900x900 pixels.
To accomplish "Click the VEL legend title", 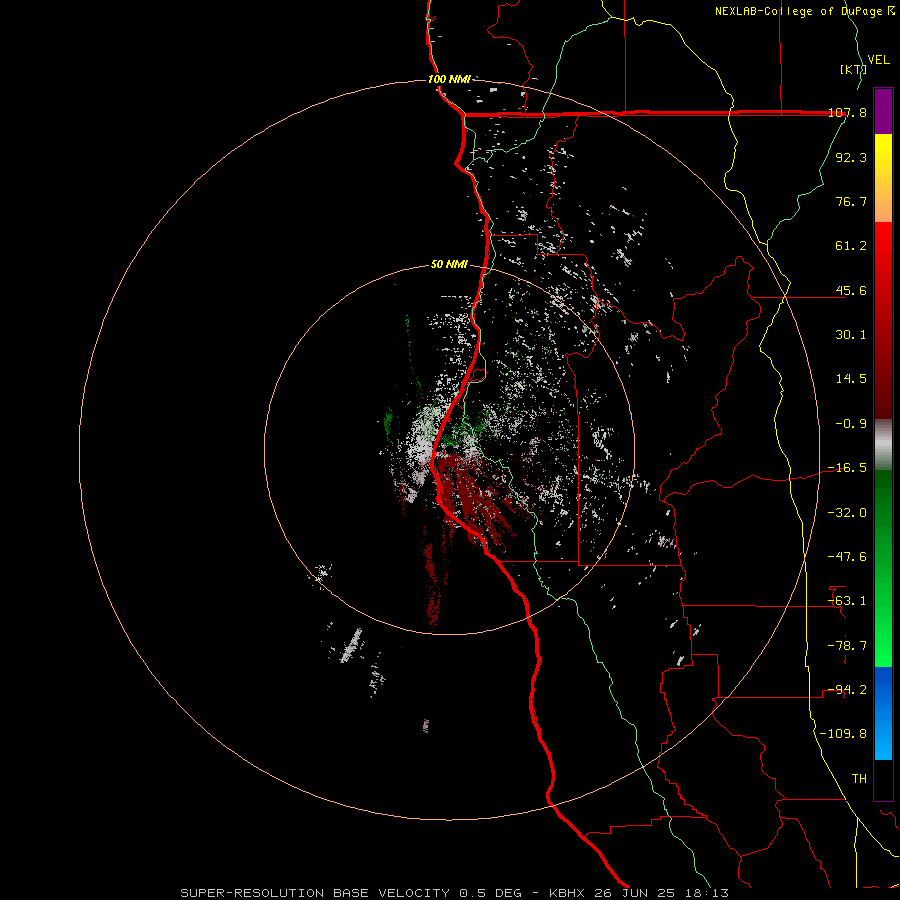I will click(x=878, y=59).
